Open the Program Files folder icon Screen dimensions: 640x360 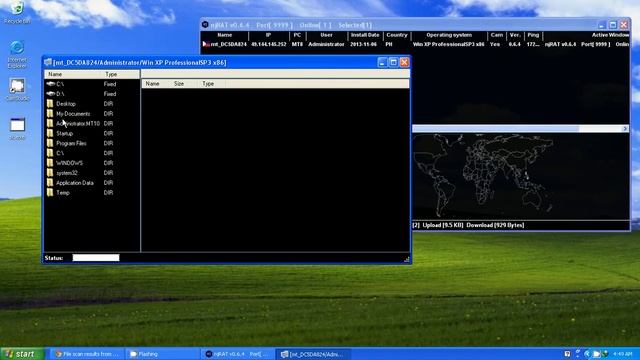click(50, 143)
